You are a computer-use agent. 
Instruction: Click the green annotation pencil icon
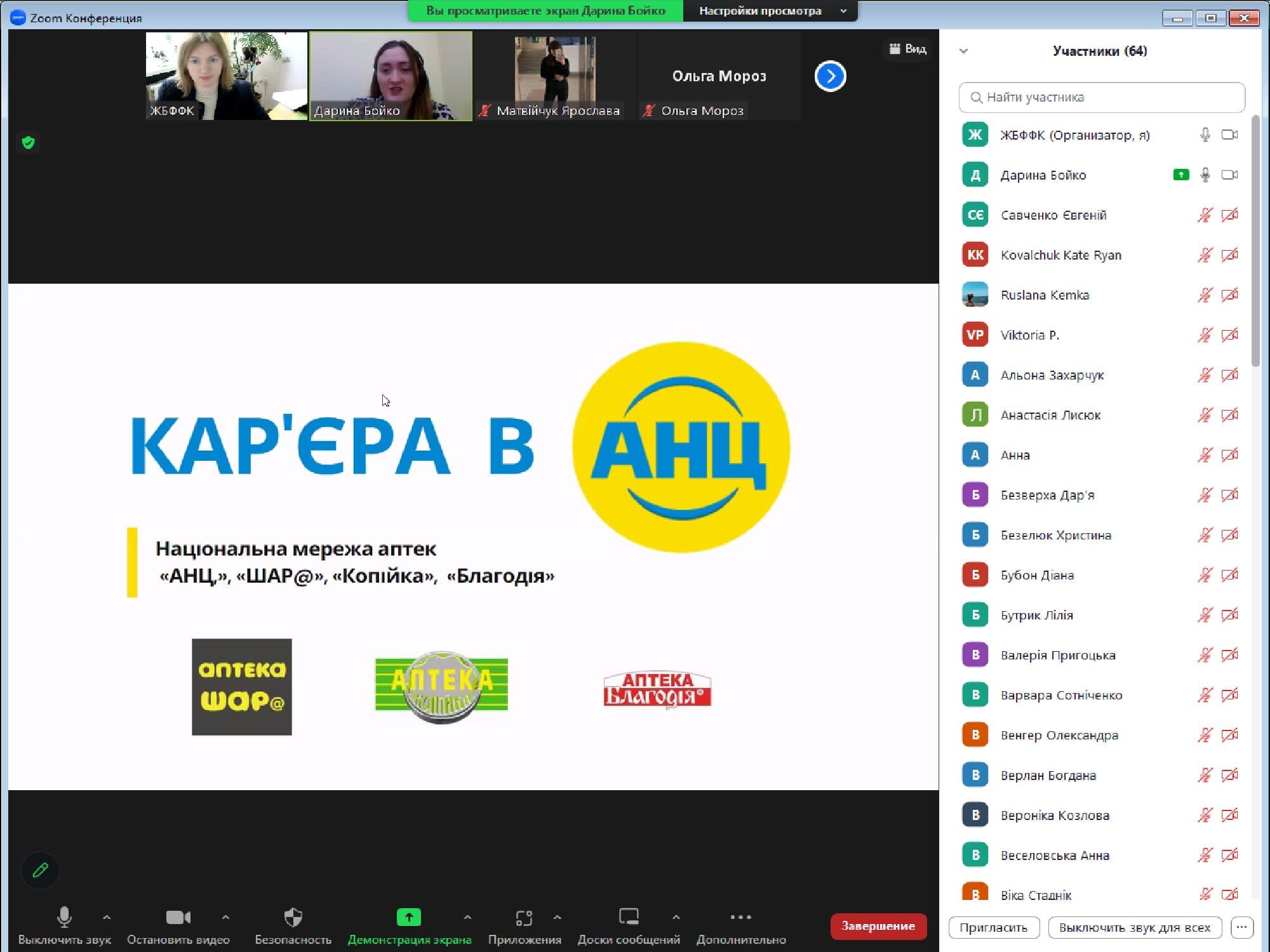pyautogui.click(x=40, y=870)
